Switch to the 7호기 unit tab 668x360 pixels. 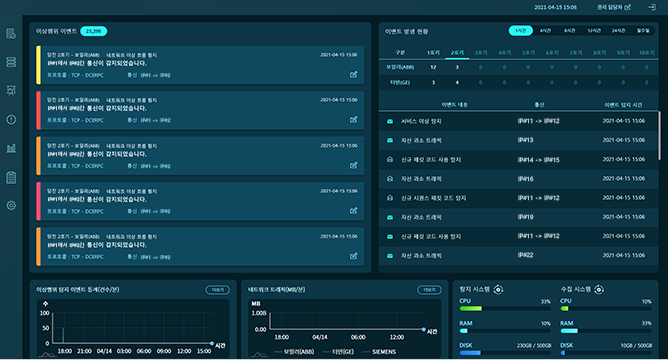(576, 53)
